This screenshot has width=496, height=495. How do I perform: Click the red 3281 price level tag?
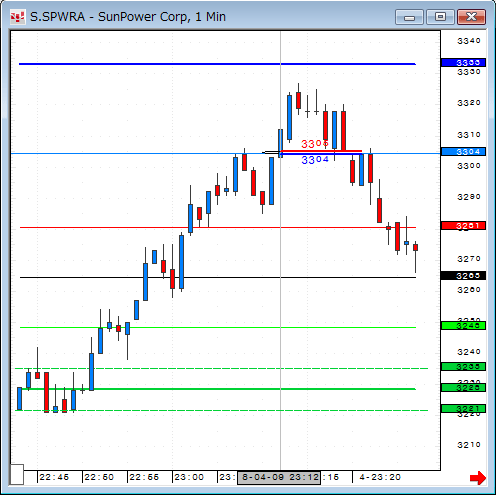tap(463, 226)
